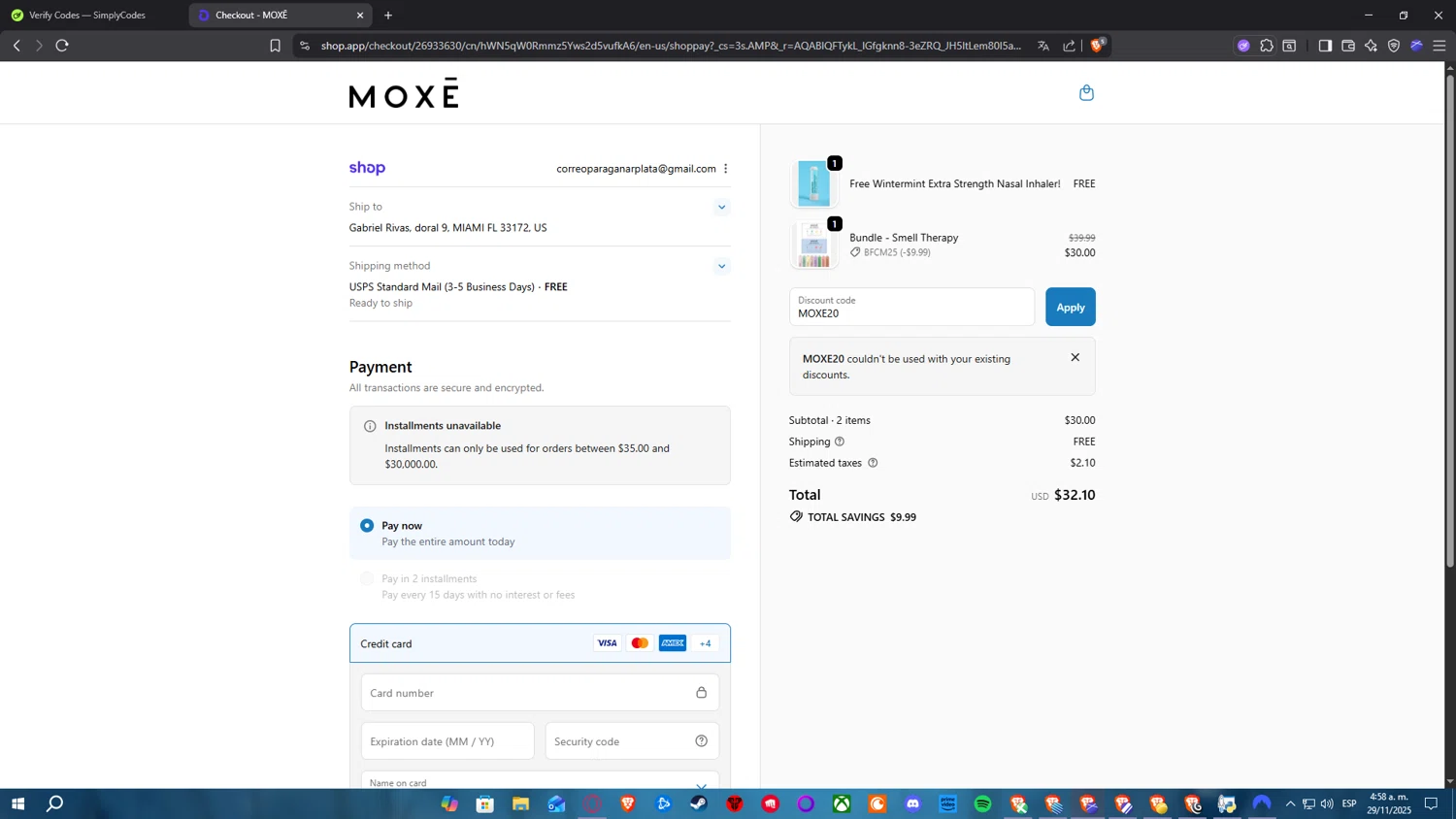Open Microsoft Store from the taskbar
Viewport: 1456px width, 819px height.
click(x=485, y=803)
